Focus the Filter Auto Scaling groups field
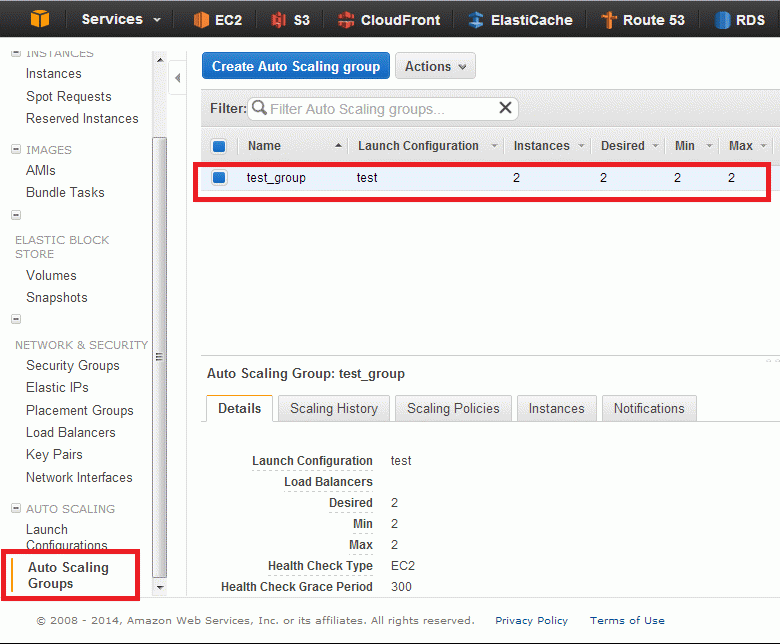780x644 pixels. (383, 108)
